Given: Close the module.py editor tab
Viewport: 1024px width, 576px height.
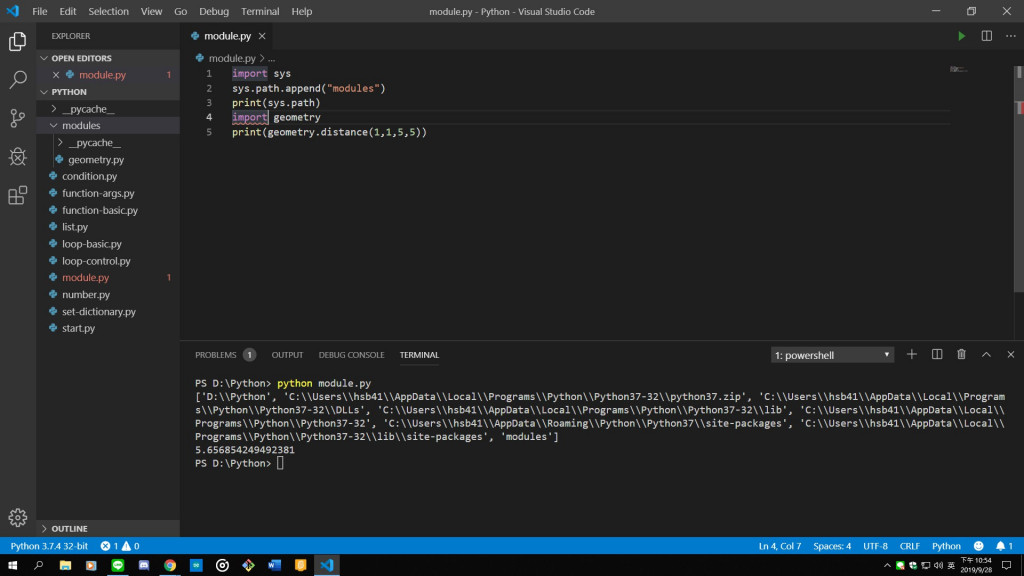Looking at the screenshot, I should pyautogui.click(x=262, y=36).
